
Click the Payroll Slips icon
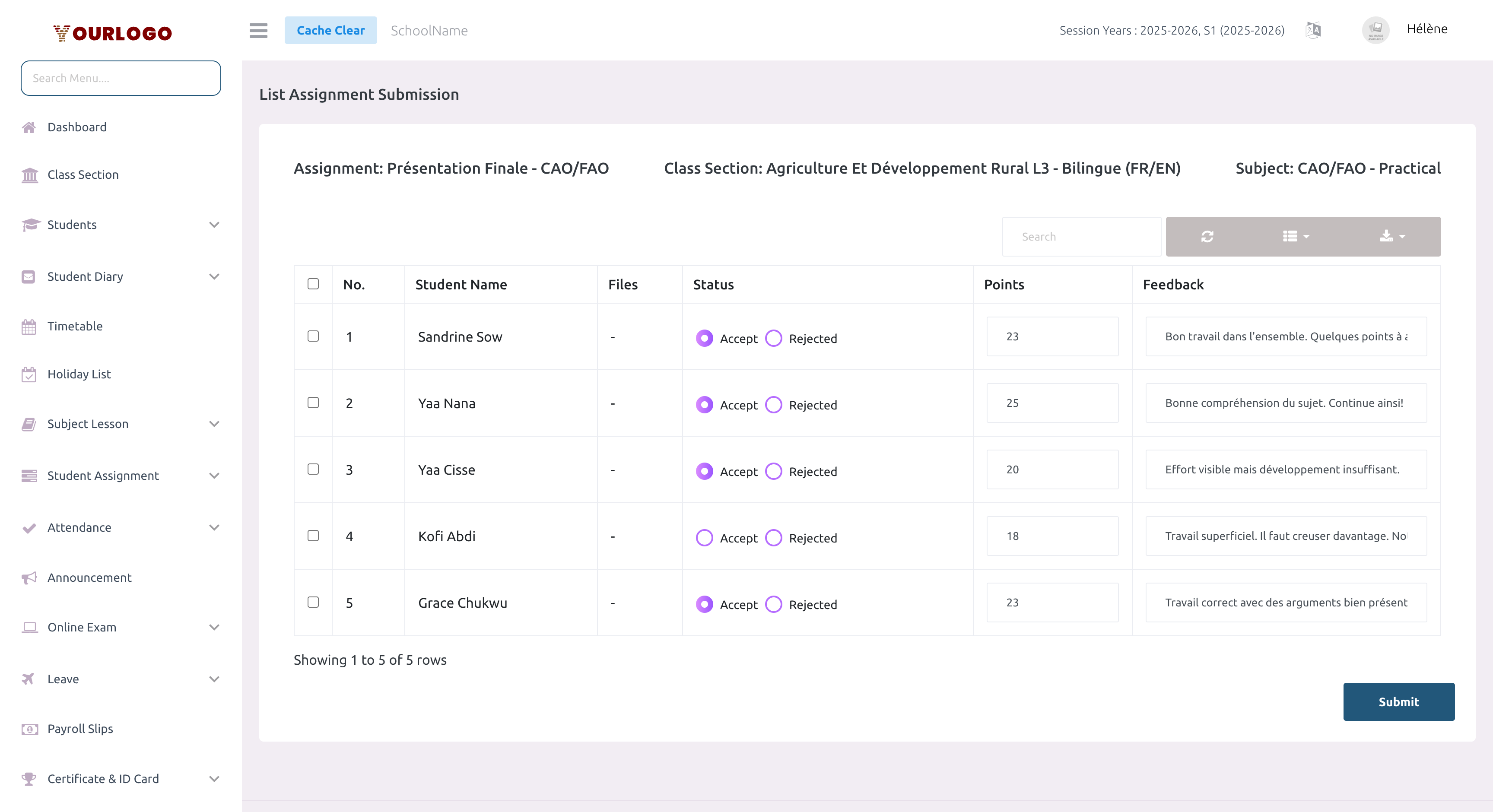pos(30,729)
